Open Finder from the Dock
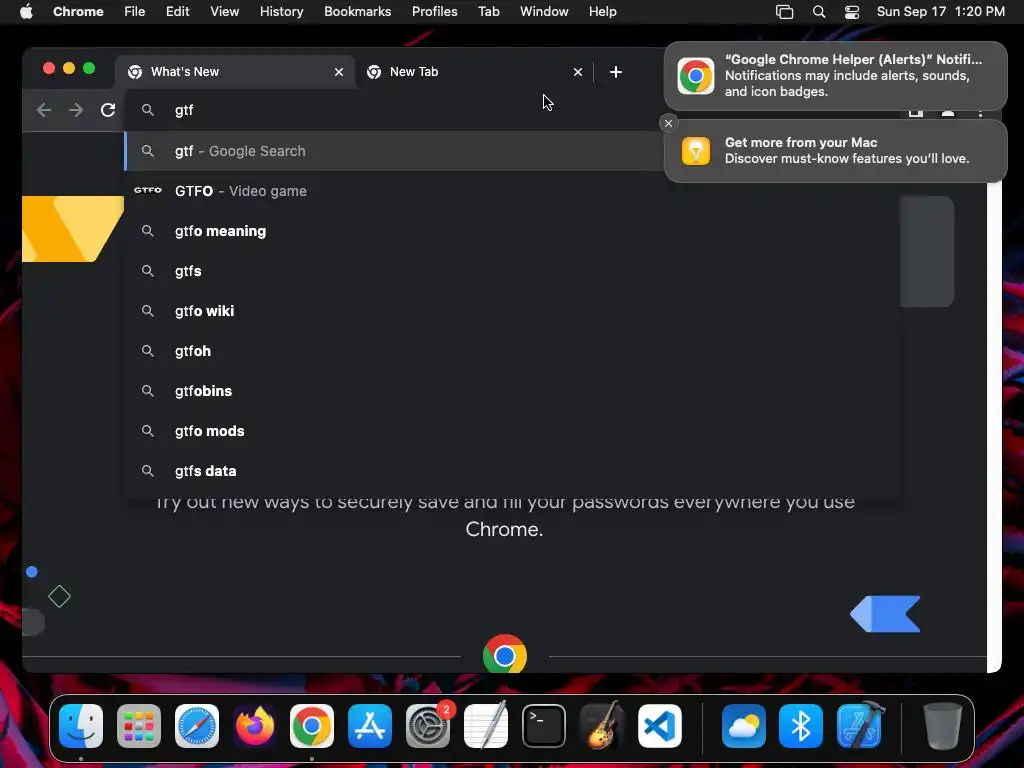 (81, 726)
